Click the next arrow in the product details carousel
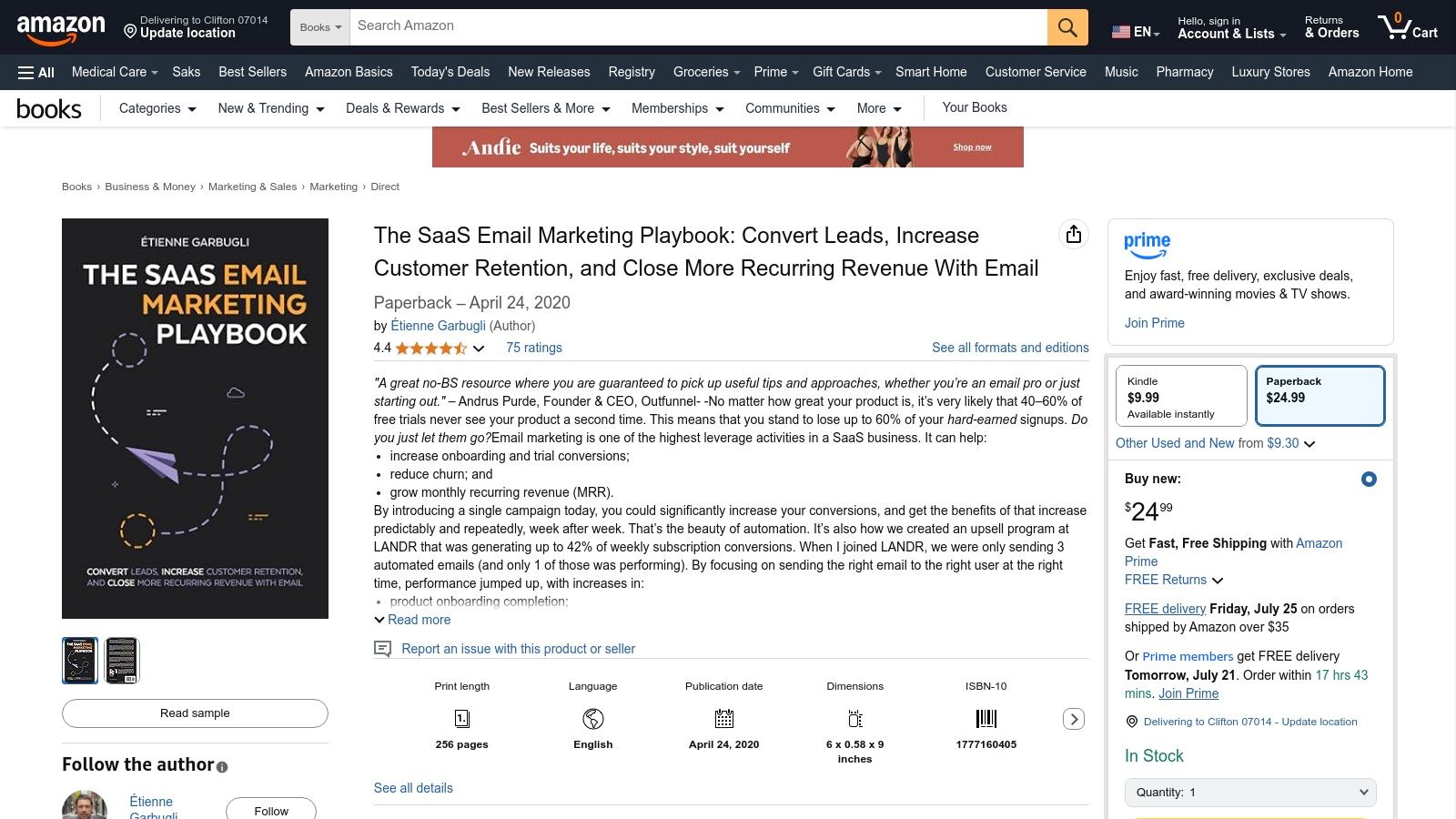The image size is (1456, 819). tap(1074, 719)
